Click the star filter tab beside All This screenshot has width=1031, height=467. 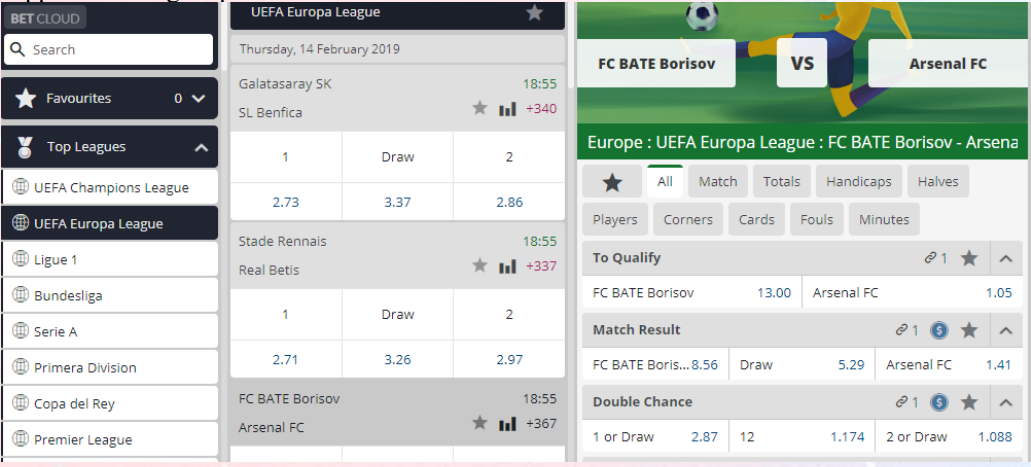tap(612, 182)
